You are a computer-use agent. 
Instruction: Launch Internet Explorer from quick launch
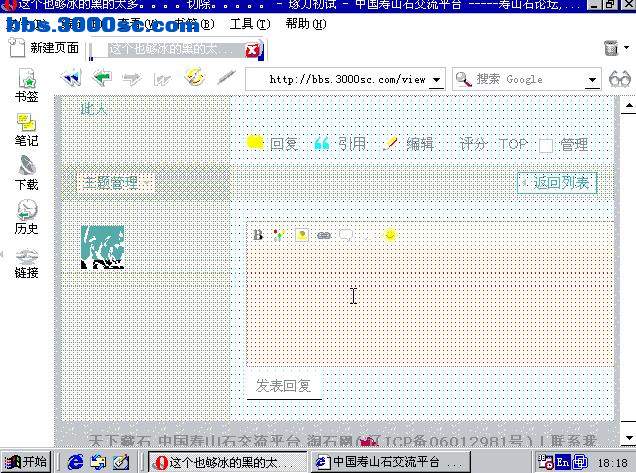click(75, 462)
